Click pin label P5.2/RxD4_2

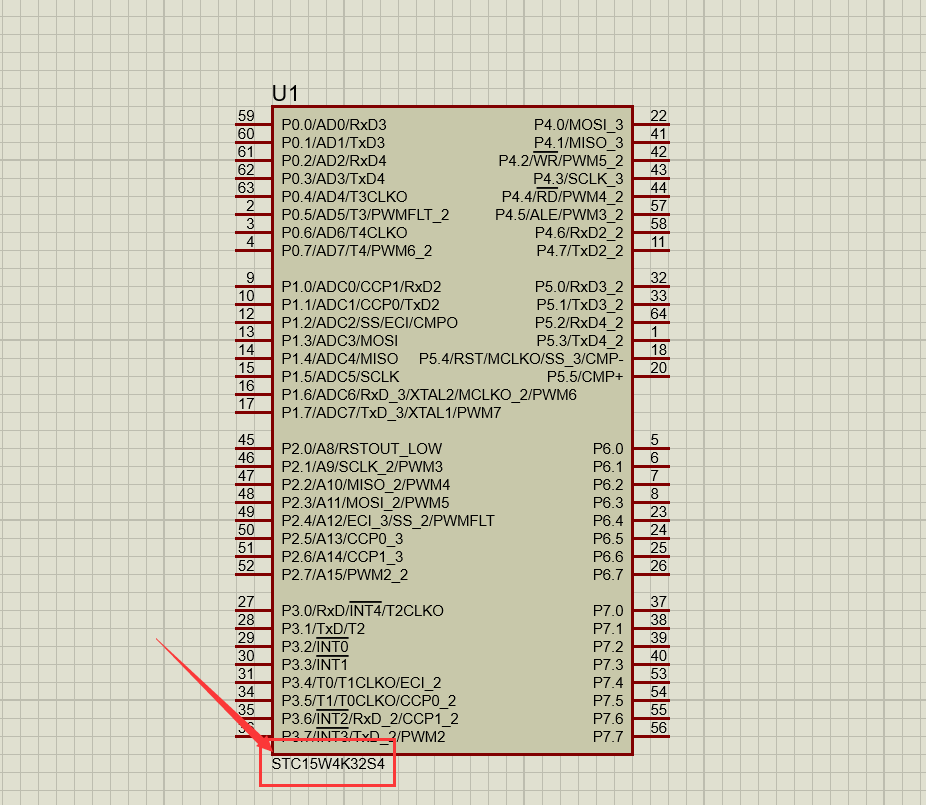[579, 323]
